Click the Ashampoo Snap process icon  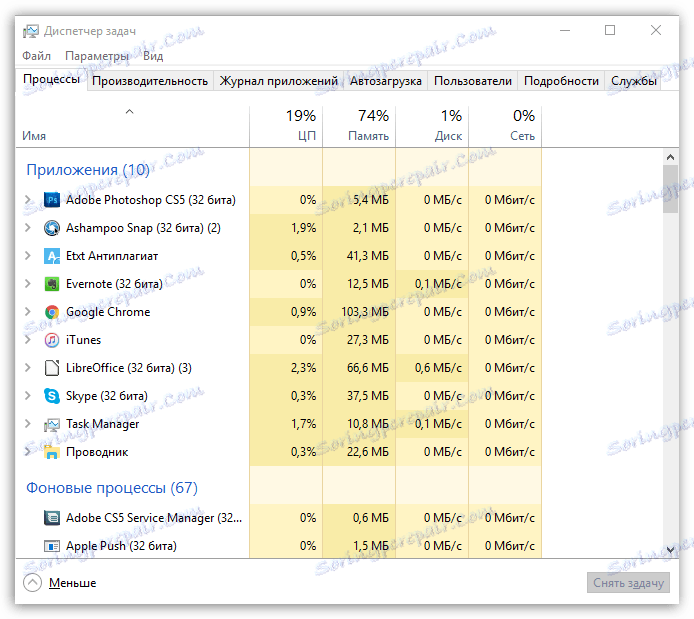[52, 228]
